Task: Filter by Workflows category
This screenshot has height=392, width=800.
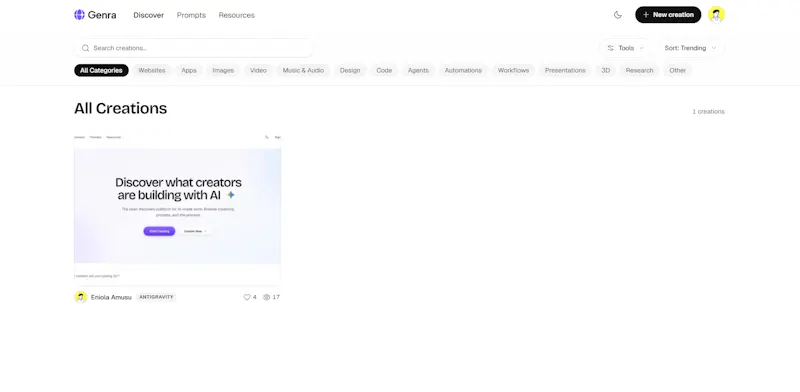Action: coord(513,70)
